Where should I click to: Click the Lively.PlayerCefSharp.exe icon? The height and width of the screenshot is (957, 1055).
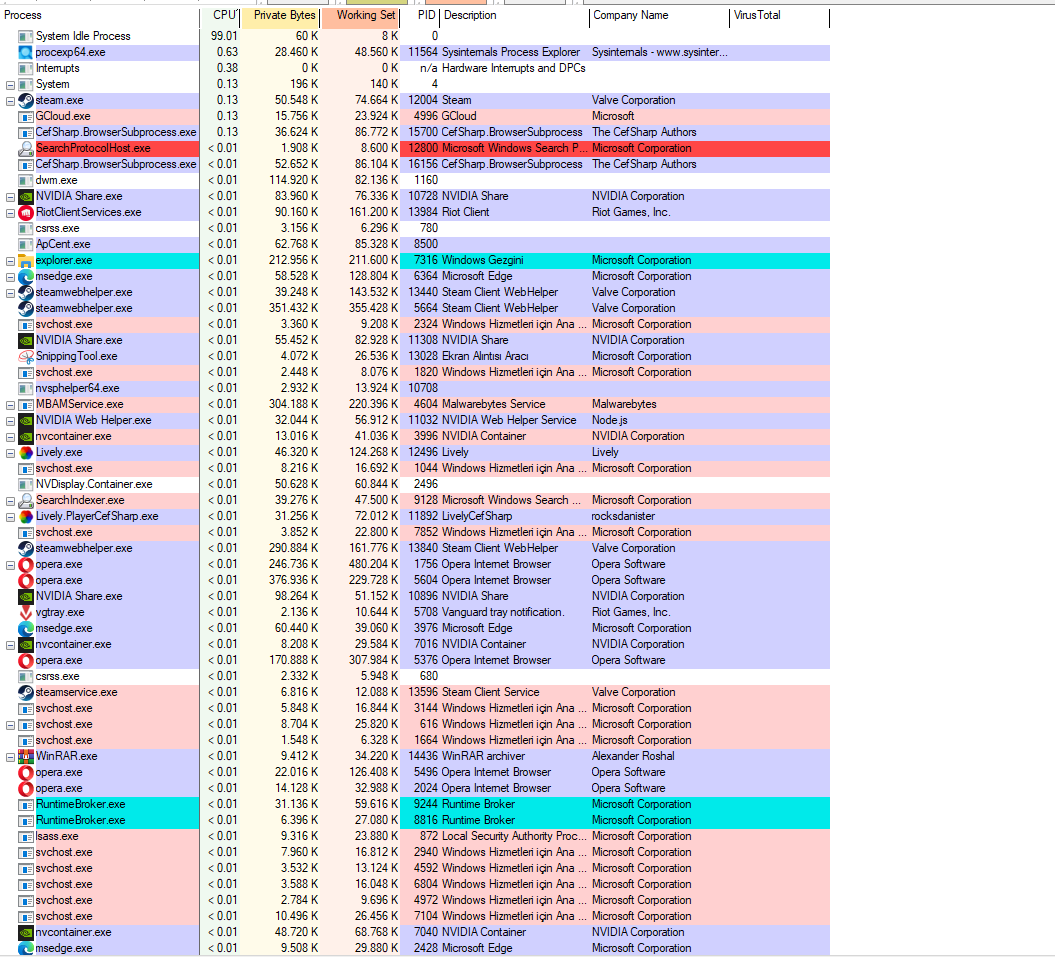click(x=26, y=516)
